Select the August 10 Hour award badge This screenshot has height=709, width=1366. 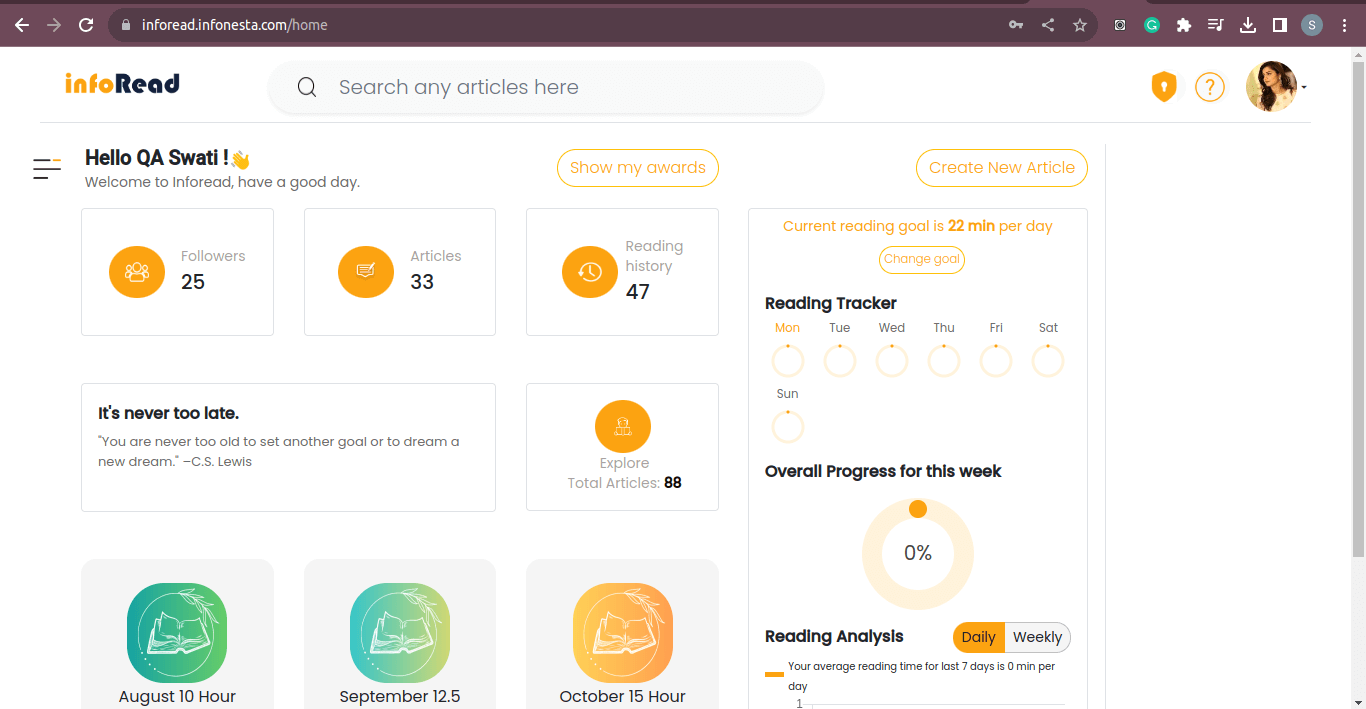point(177,633)
